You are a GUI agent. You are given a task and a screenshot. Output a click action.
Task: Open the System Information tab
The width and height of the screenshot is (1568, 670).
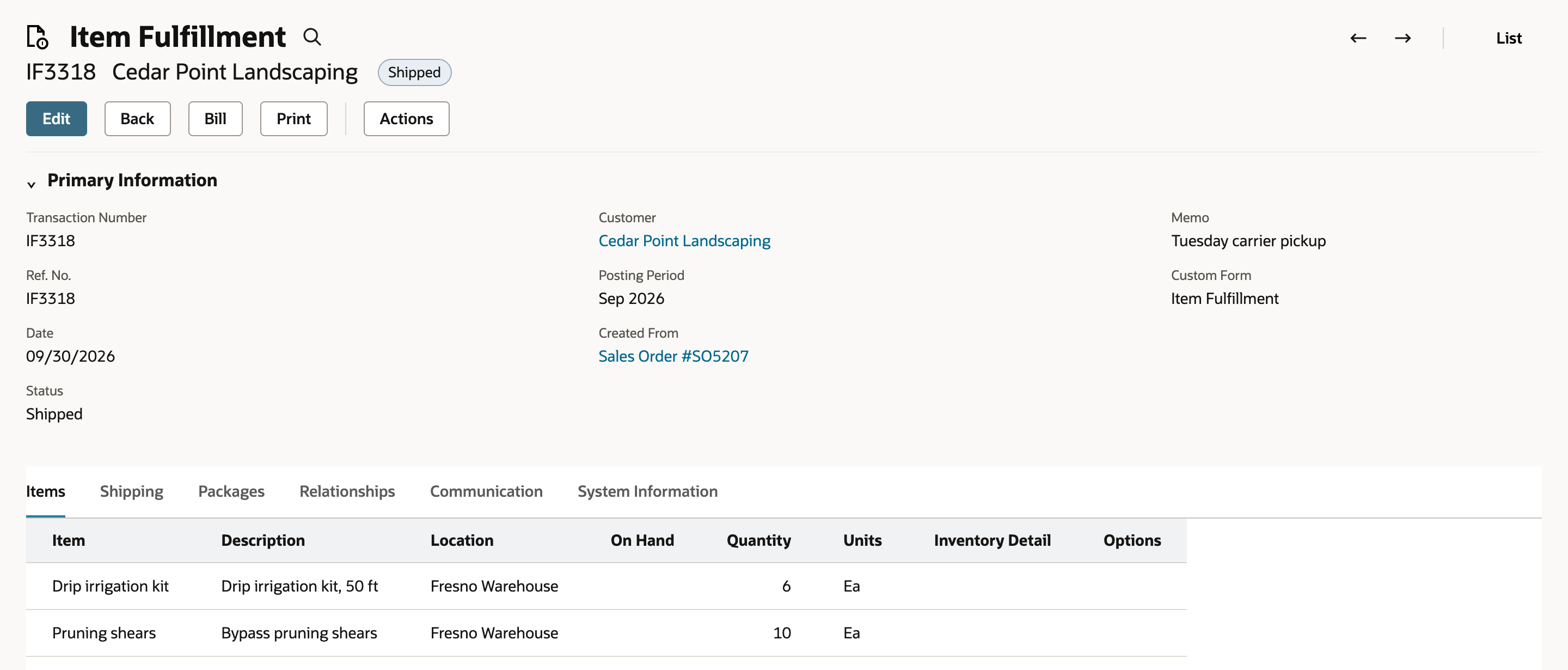click(x=648, y=491)
